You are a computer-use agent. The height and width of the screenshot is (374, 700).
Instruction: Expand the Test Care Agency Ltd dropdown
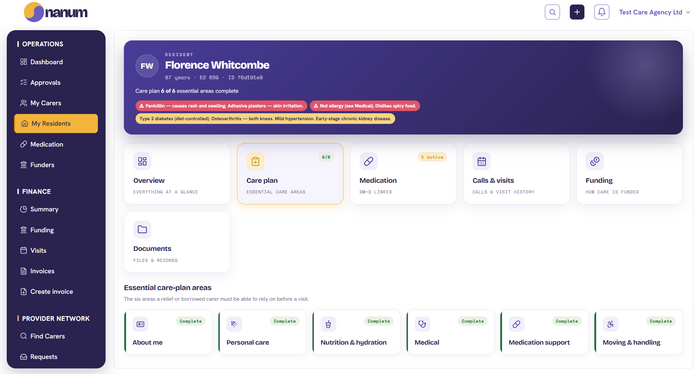click(654, 12)
